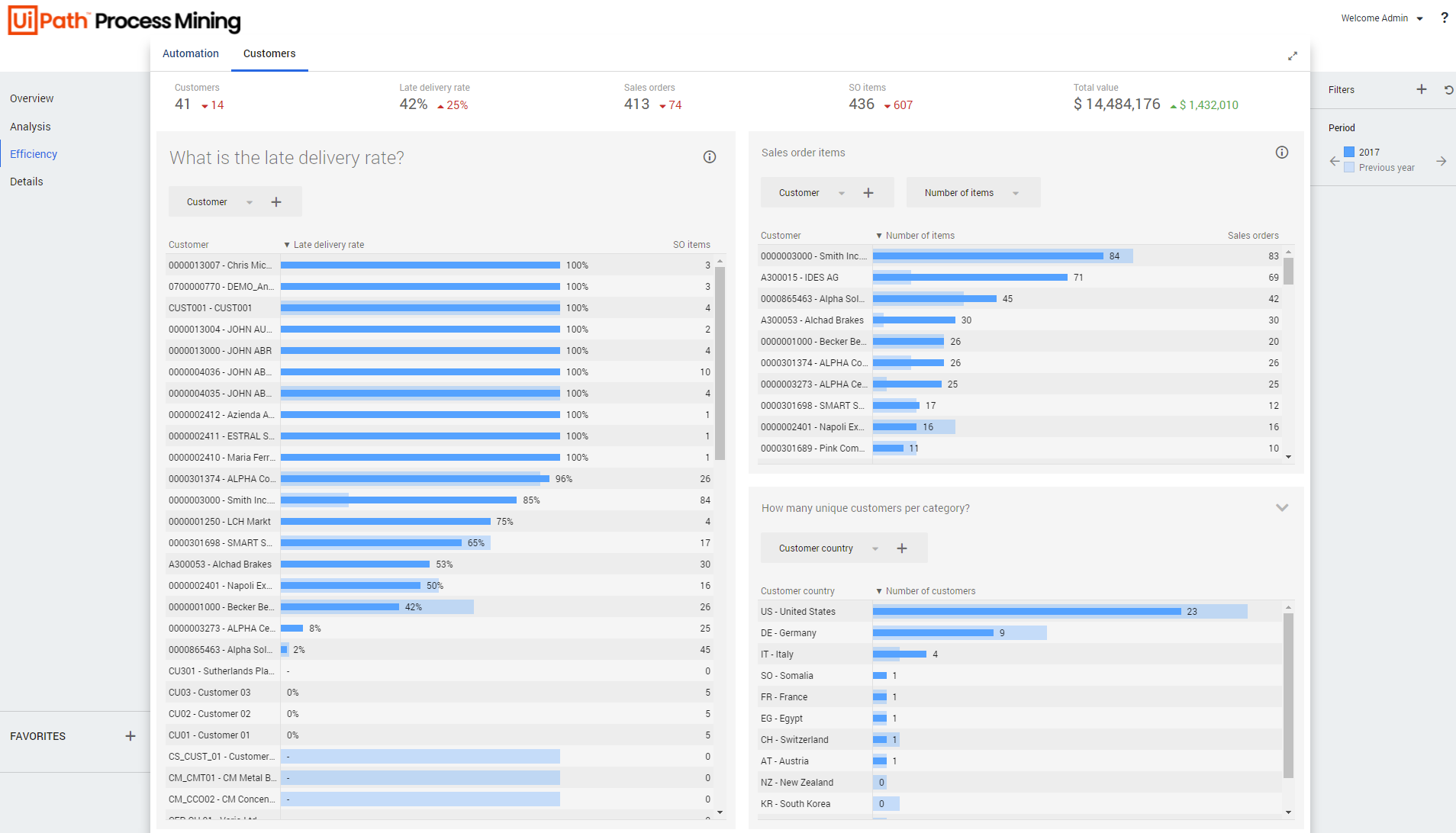
Task: Open Efficiency in the sidebar
Action: point(34,154)
